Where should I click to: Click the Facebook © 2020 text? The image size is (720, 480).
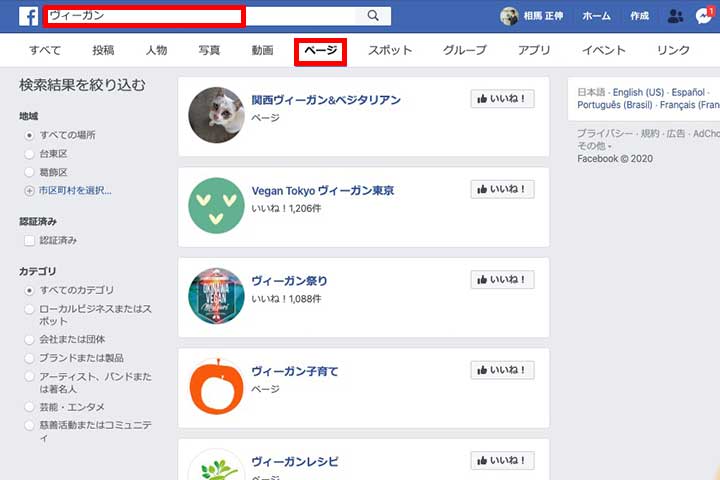point(615,159)
